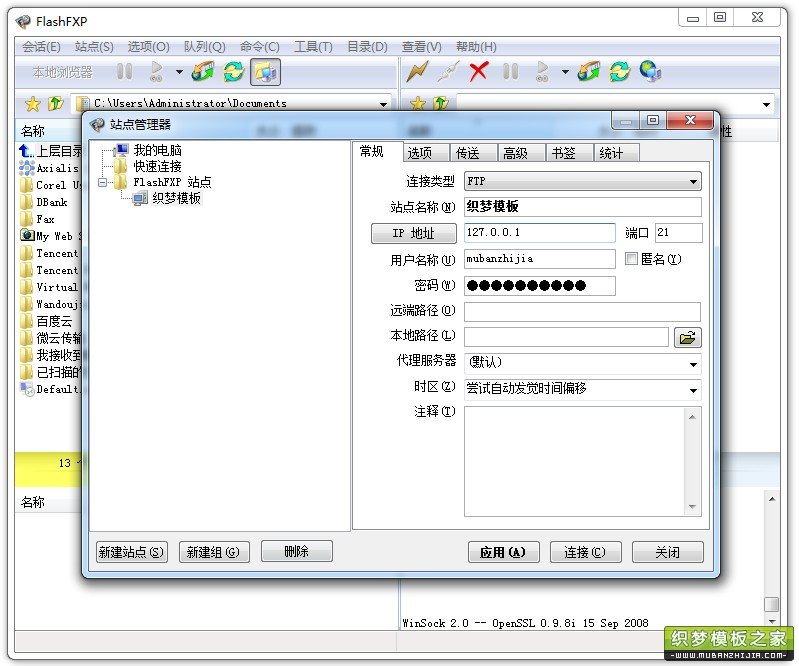Click the 用户名称 field mubanzhijia
This screenshot has width=799, height=666.
pyautogui.click(x=540, y=259)
